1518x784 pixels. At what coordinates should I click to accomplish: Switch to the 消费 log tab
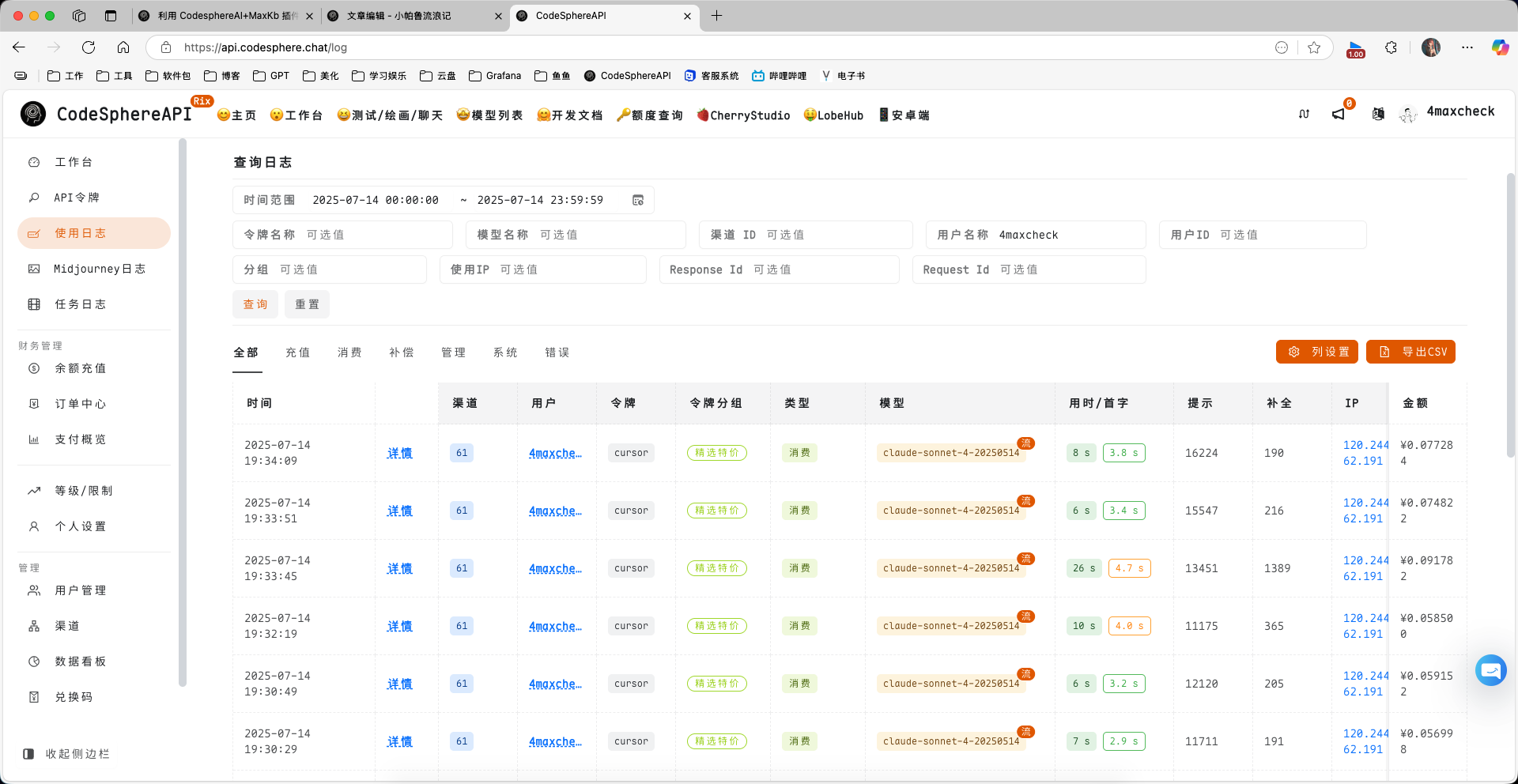click(349, 352)
